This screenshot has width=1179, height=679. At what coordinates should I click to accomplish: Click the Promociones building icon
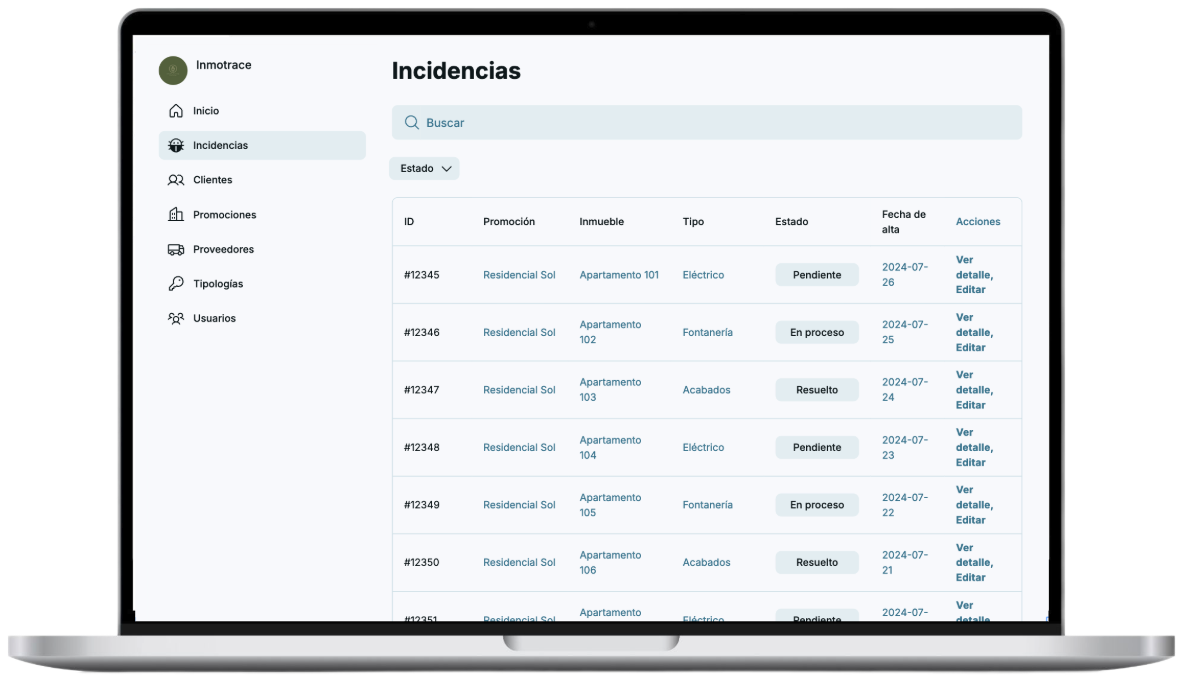176,215
